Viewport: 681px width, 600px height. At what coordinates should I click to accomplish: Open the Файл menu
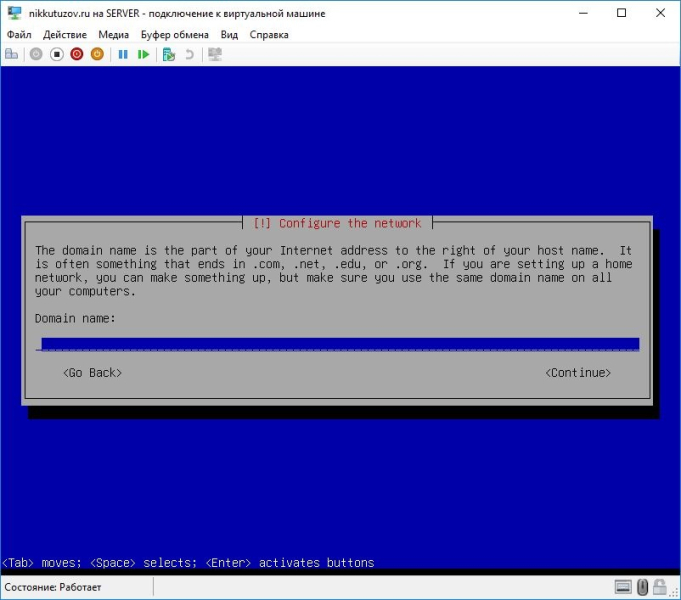tap(19, 35)
